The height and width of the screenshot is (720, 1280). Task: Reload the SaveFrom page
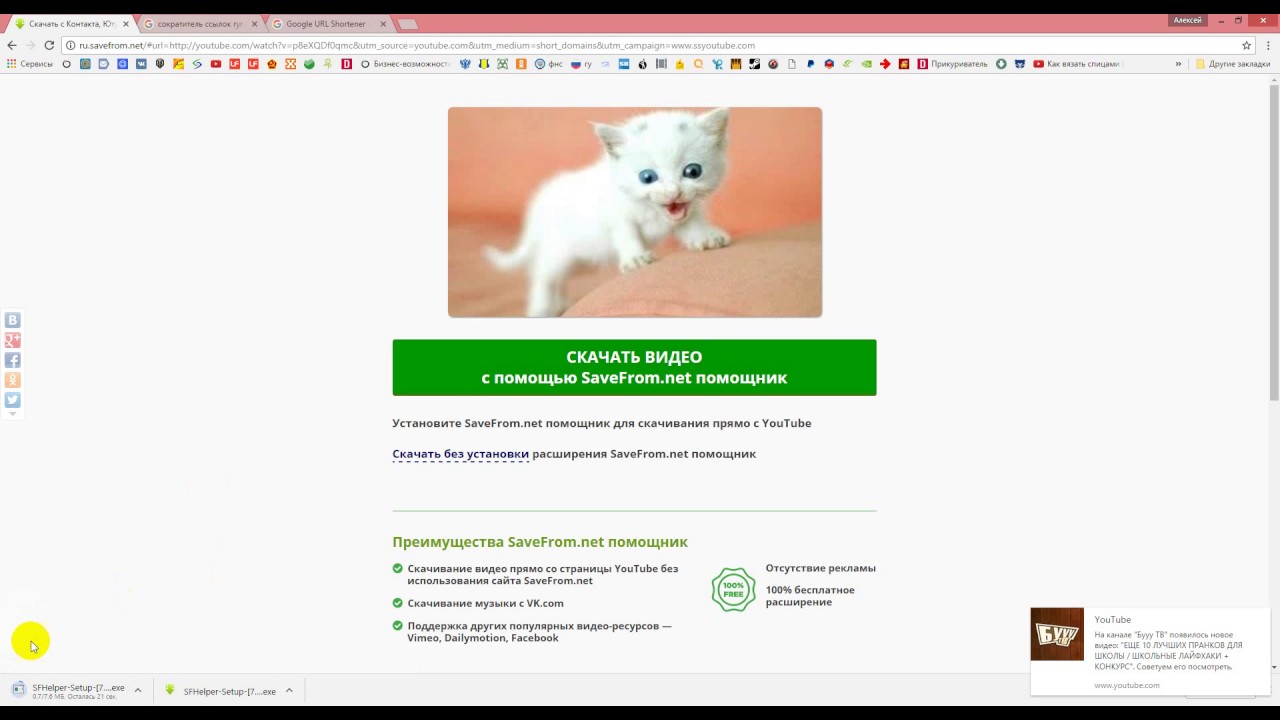49,45
